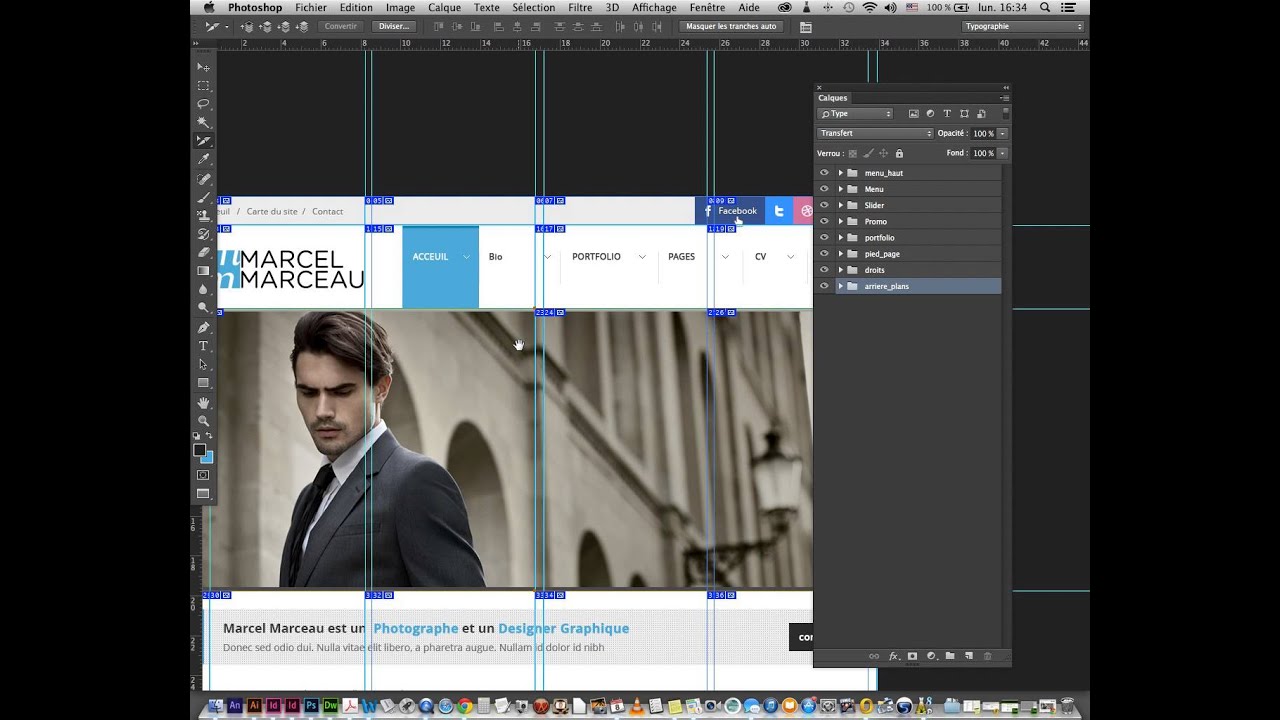The image size is (1280, 720).
Task: Change screen mode from toolbox
Action: pos(203,494)
